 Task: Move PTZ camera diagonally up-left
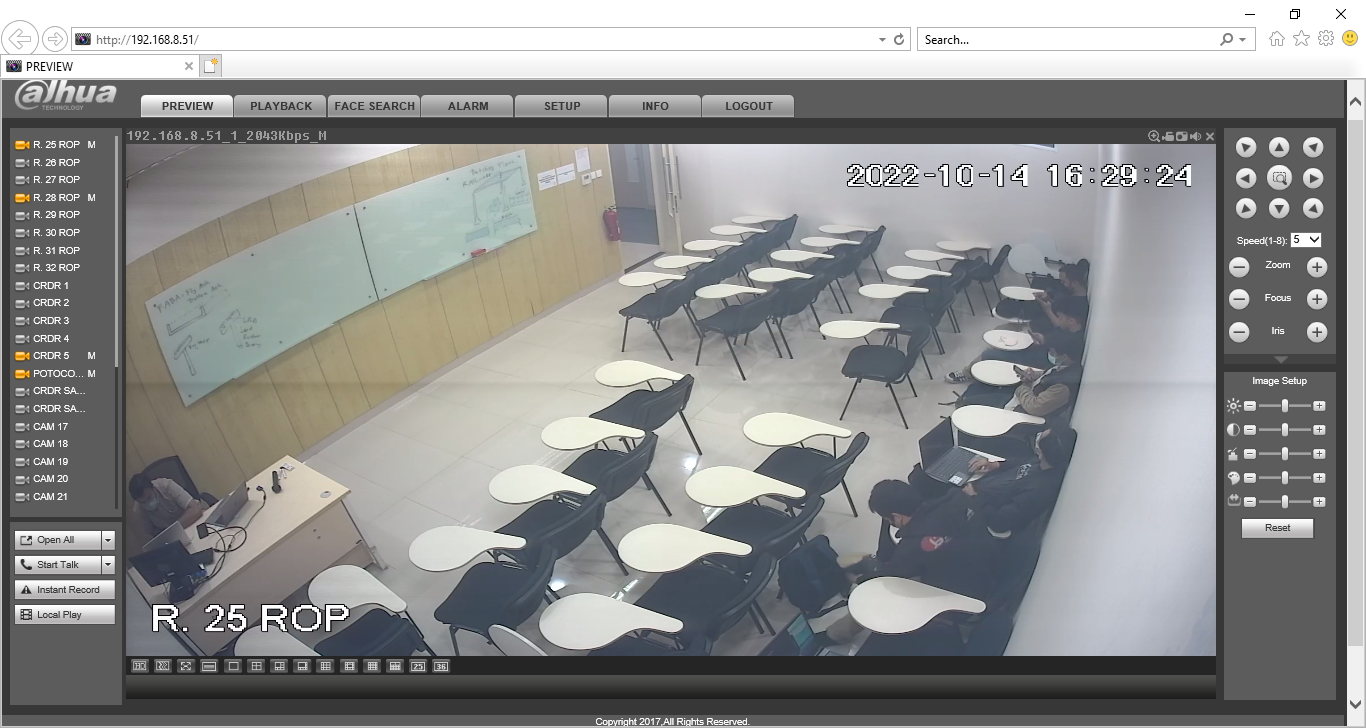[1245, 147]
